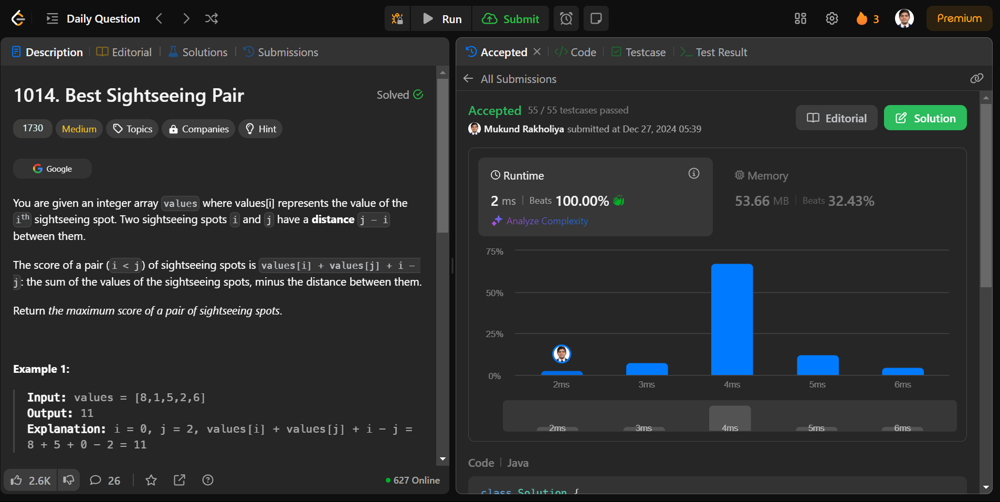The height and width of the screenshot is (502, 1000).
Task: Click the Java language label
Action: pyautogui.click(x=517, y=463)
